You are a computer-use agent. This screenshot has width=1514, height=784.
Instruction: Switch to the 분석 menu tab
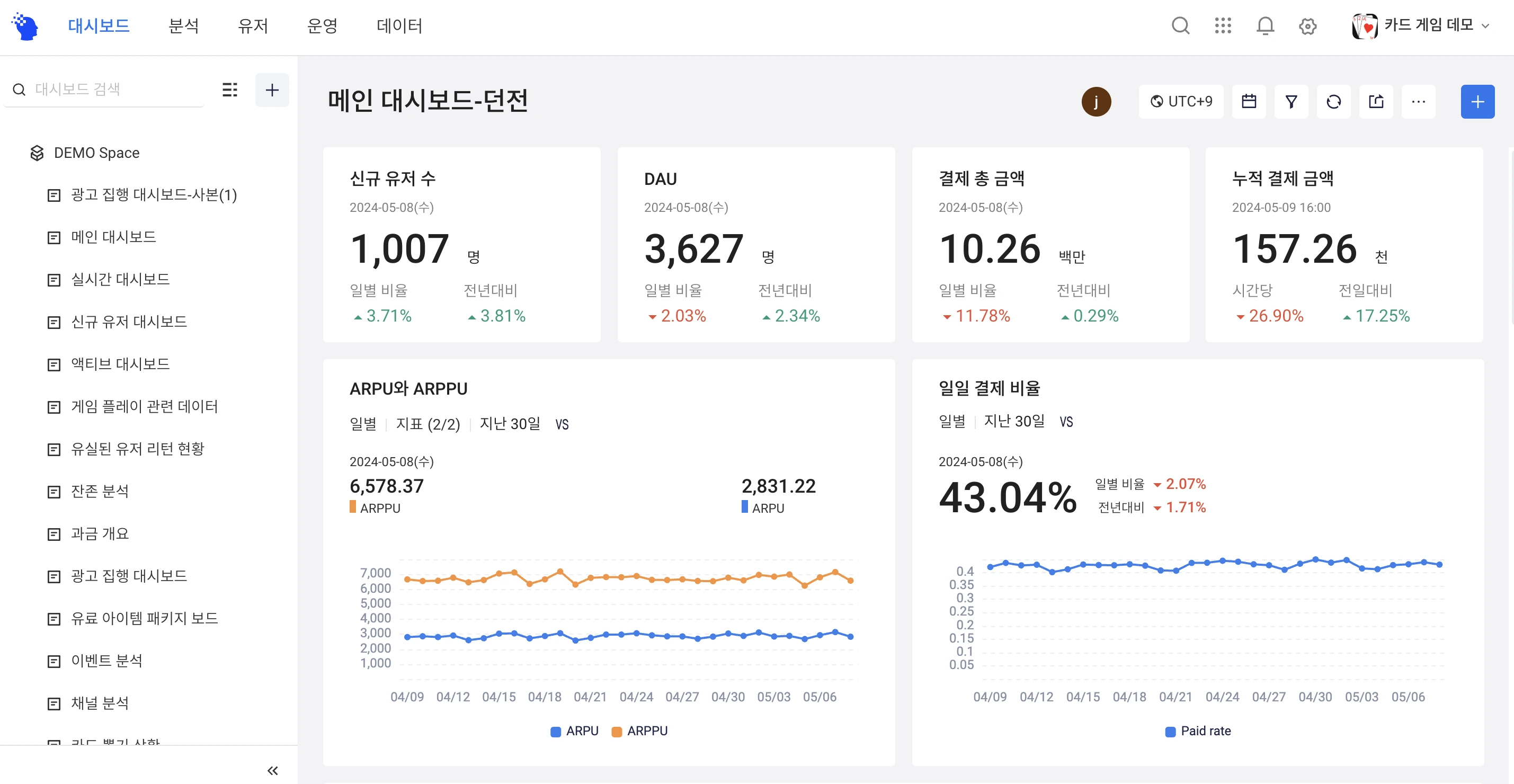[183, 26]
